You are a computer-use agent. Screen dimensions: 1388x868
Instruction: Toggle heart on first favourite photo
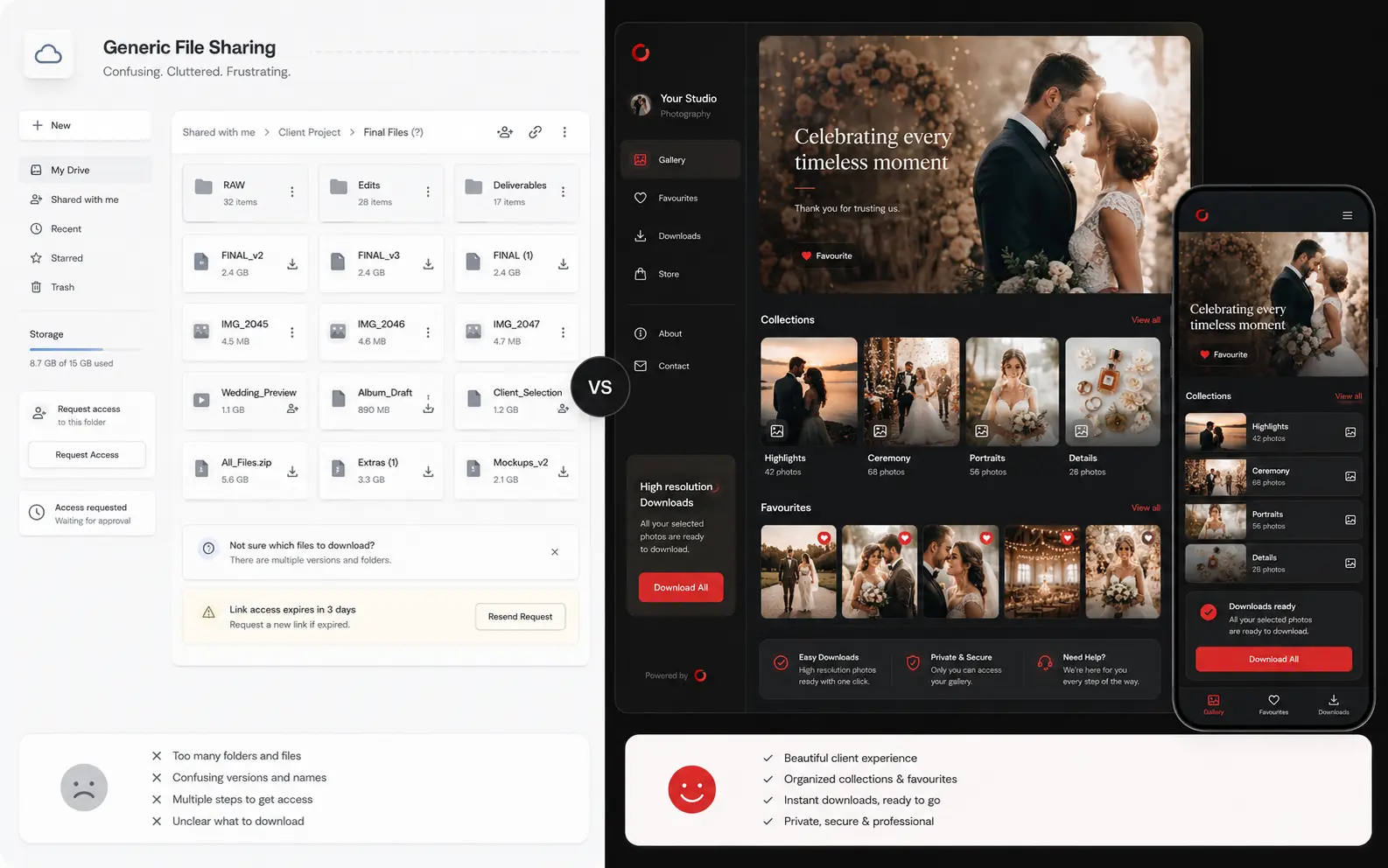tap(824, 538)
